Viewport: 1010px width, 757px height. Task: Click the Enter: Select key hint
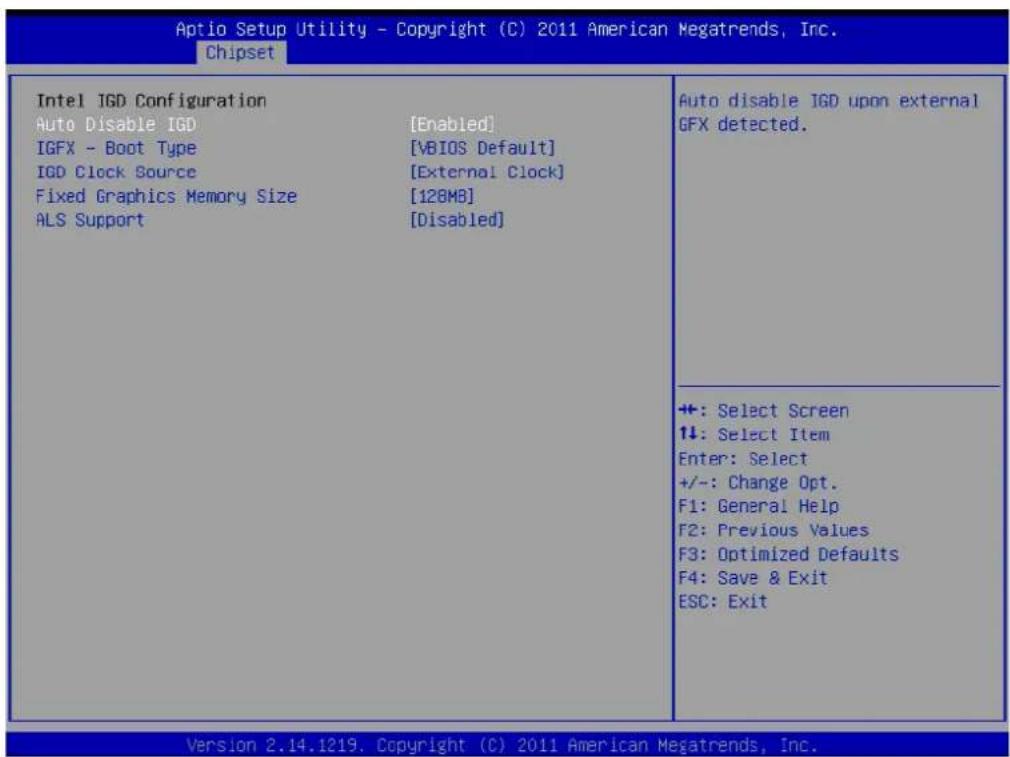(x=743, y=459)
